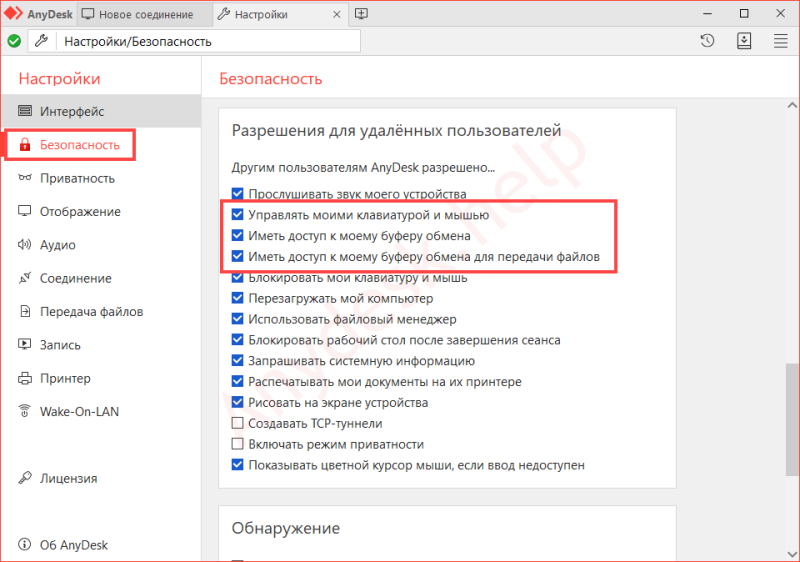800x562 pixels.
Task: Minimize the AnyDesk window
Action: pos(707,14)
